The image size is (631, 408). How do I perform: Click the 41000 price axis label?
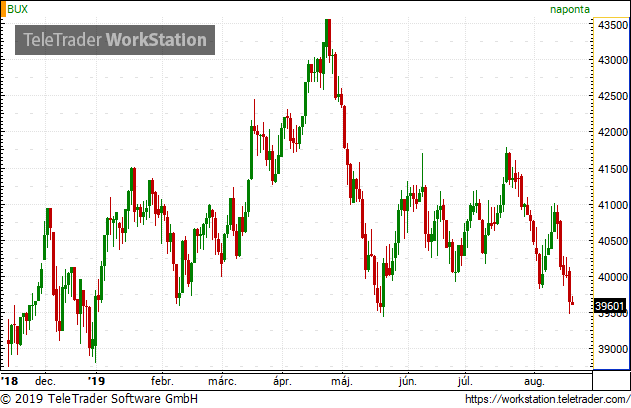point(612,205)
